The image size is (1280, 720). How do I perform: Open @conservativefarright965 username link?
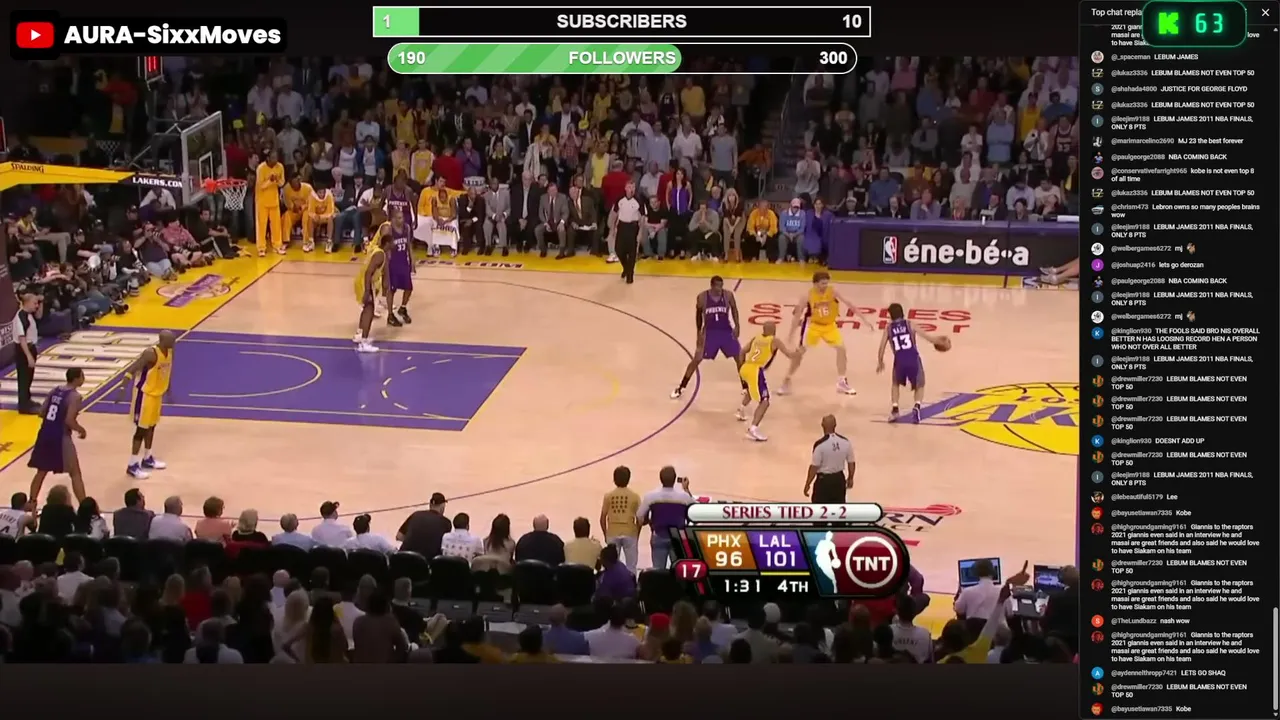(x=1149, y=171)
